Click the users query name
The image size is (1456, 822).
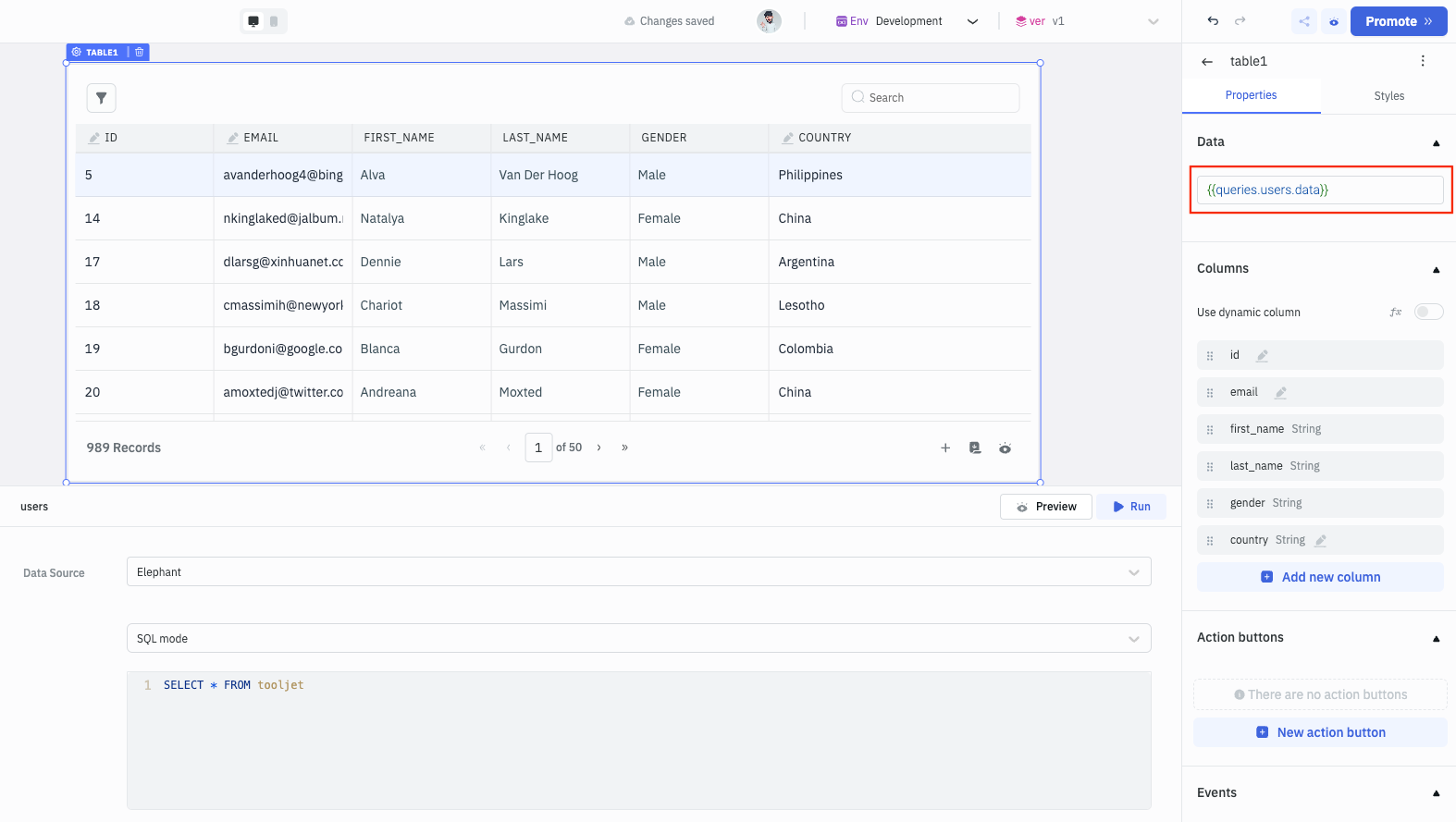pyautogui.click(x=34, y=507)
